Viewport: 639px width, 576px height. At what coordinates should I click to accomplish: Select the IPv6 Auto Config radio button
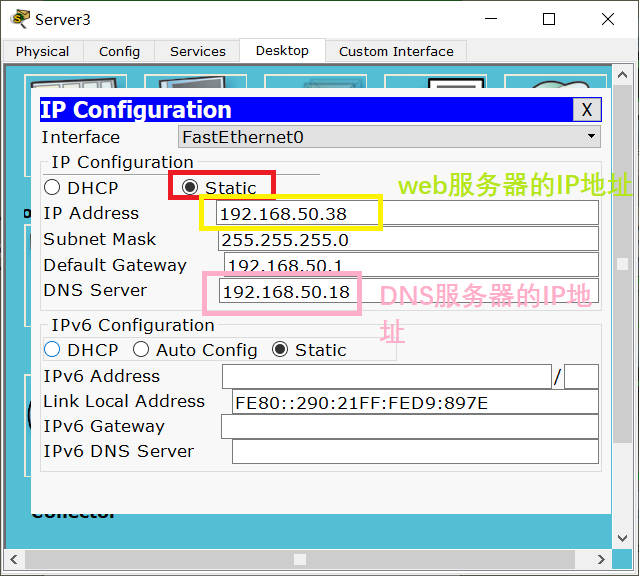pyautogui.click(x=141, y=349)
